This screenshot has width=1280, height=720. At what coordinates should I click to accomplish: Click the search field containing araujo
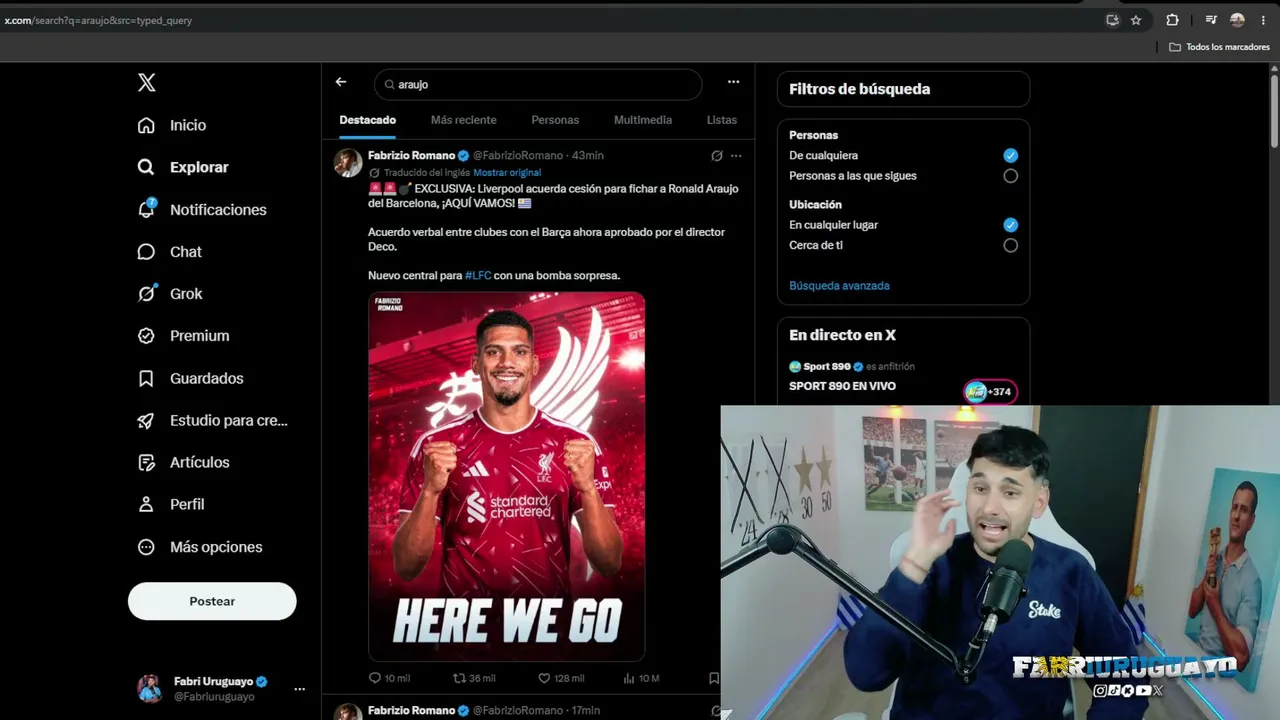(x=538, y=84)
